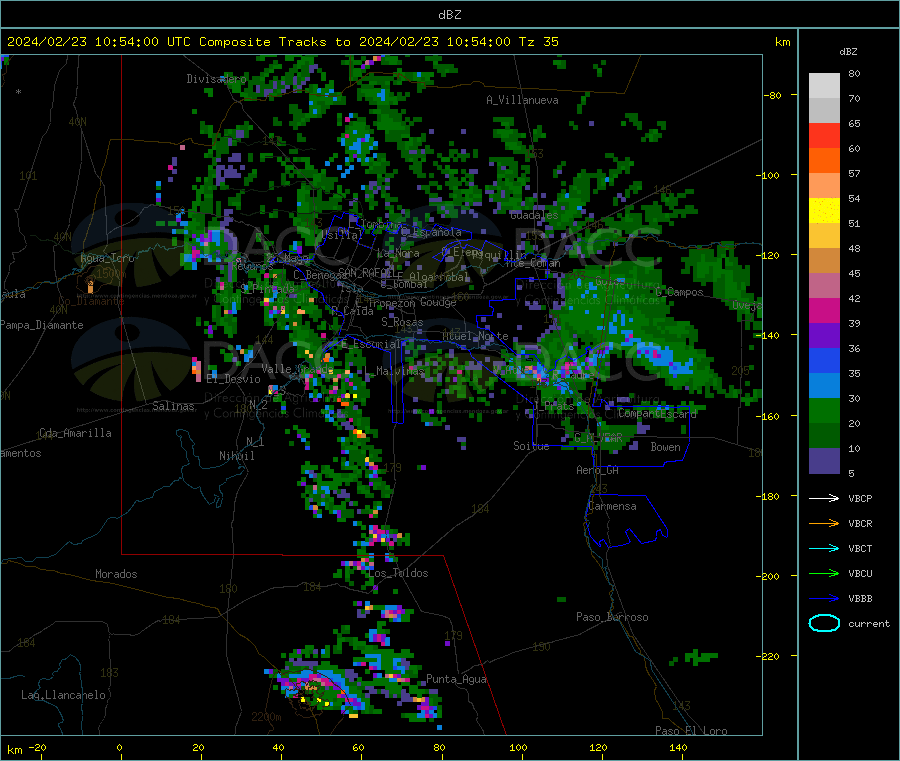Click the 100 tick on horizontal km axis

pos(518,747)
